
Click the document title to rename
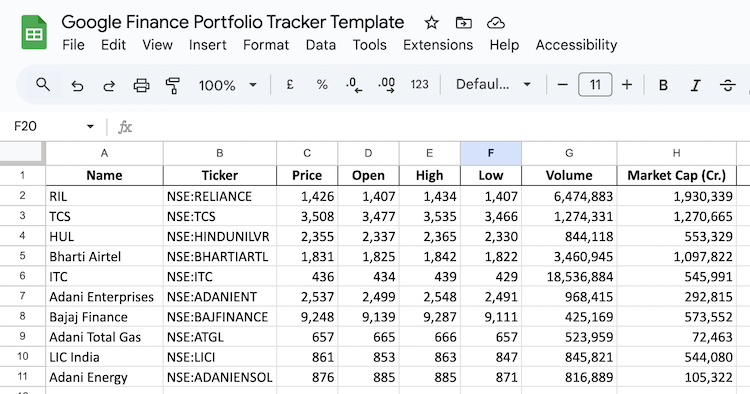(x=233, y=22)
